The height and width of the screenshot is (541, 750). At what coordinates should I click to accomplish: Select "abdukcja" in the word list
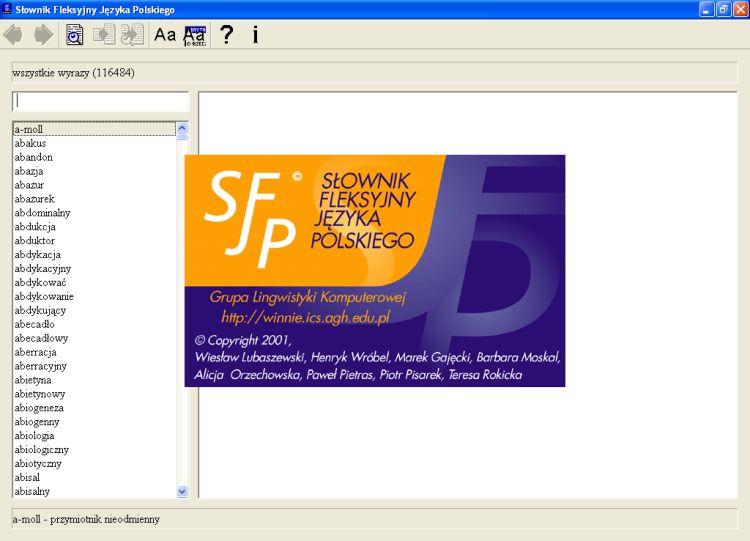(94, 226)
